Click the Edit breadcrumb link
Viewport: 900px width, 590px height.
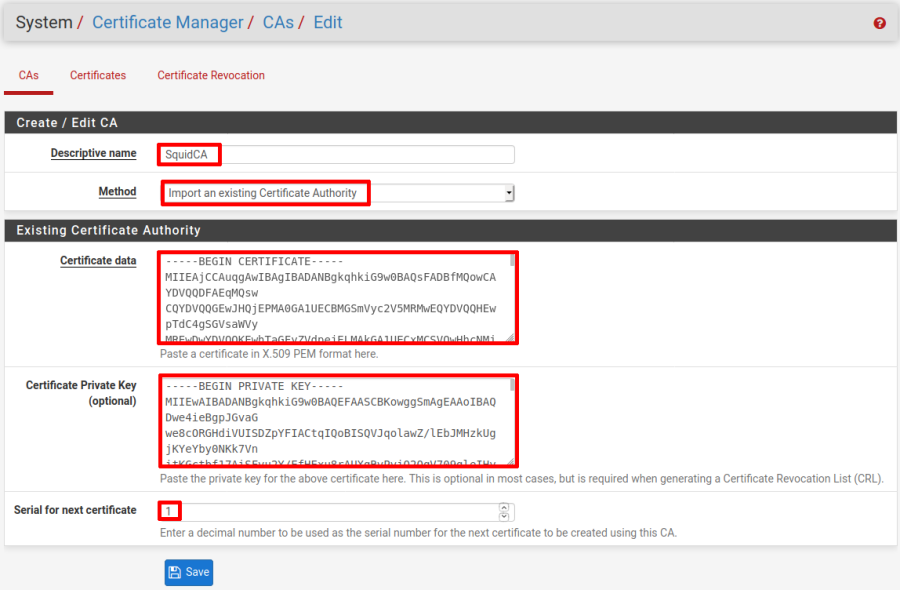(328, 22)
